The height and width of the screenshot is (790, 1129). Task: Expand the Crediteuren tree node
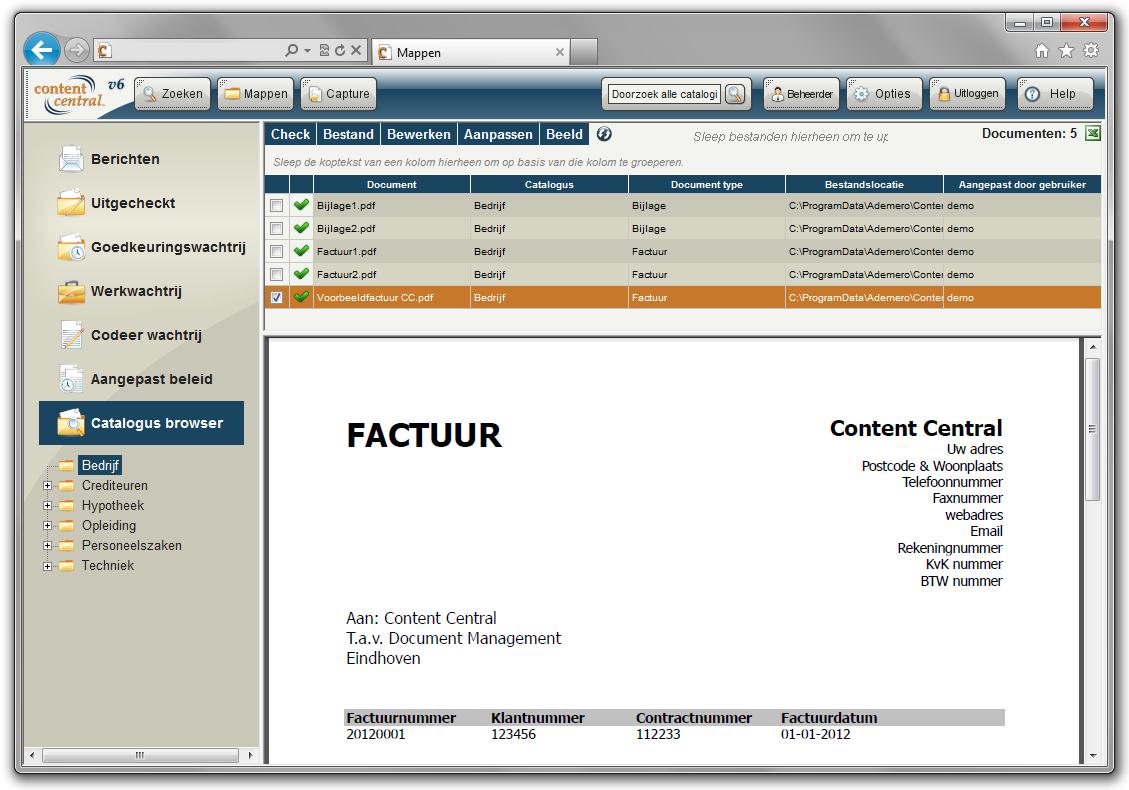(48, 485)
